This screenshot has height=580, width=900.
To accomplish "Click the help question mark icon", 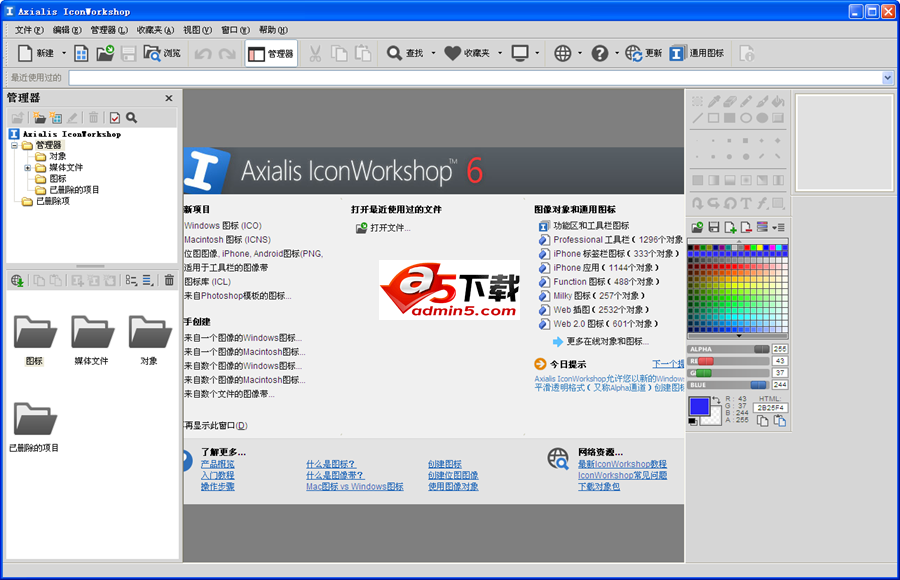I will pyautogui.click(x=600, y=53).
